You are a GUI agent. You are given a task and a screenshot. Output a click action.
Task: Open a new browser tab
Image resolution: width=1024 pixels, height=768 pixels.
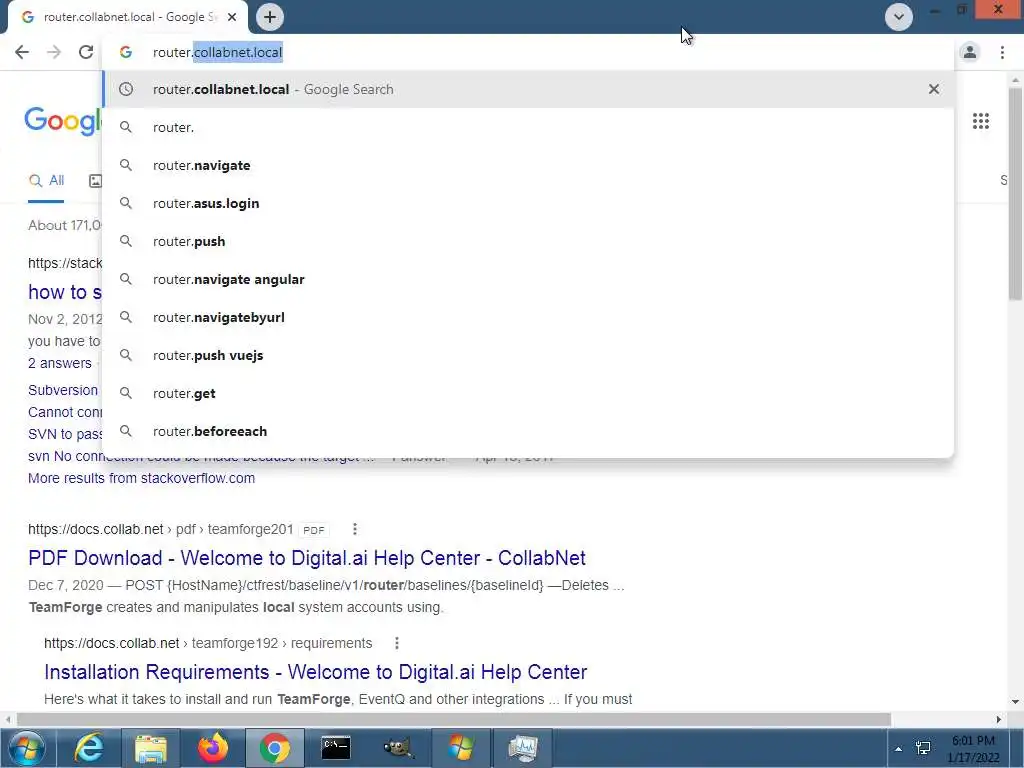(270, 17)
